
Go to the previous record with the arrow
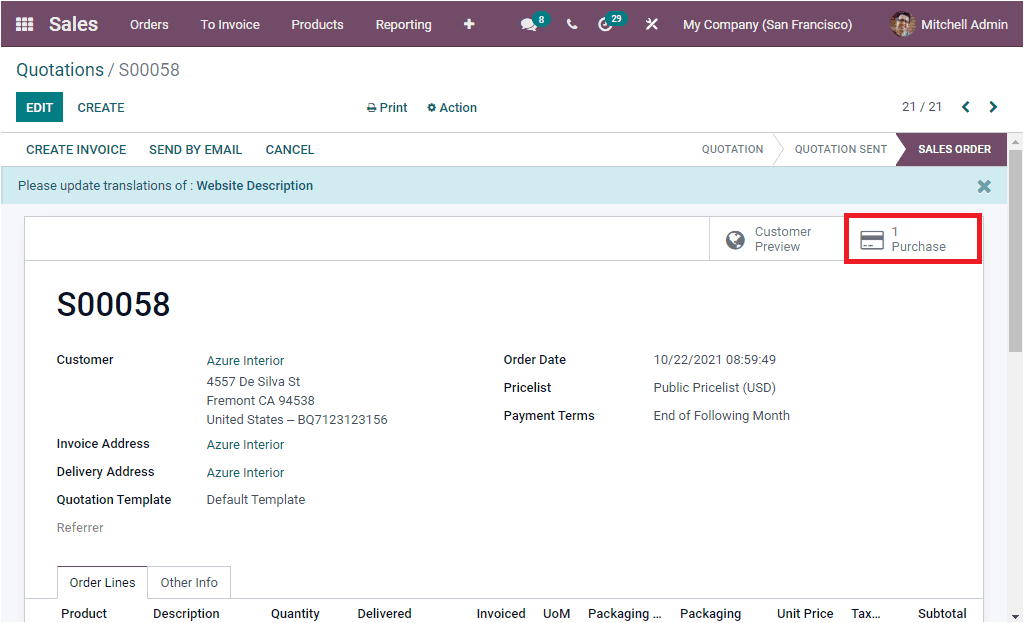tap(965, 106)
